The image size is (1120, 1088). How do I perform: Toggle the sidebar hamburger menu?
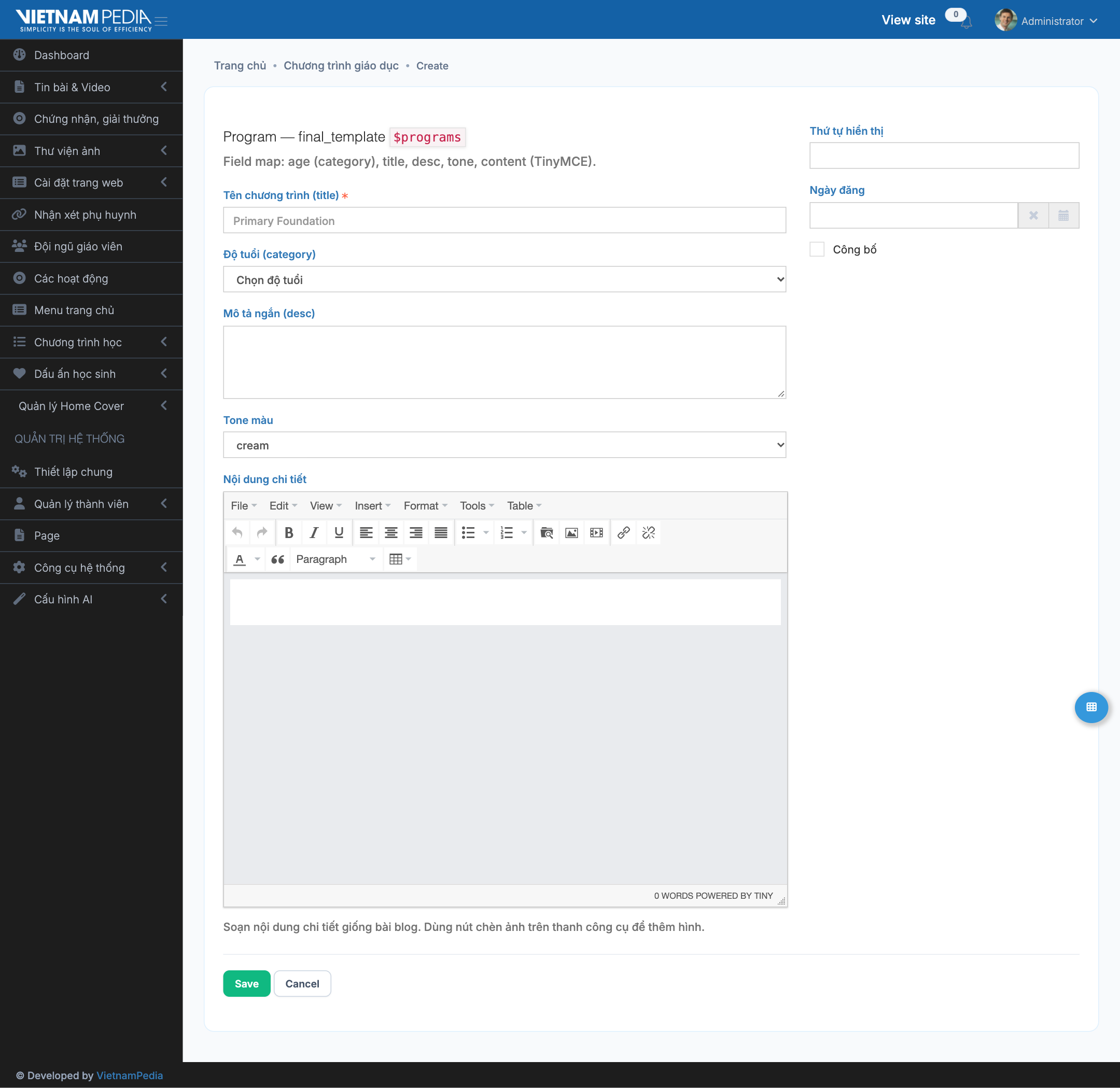click(161, 21)
